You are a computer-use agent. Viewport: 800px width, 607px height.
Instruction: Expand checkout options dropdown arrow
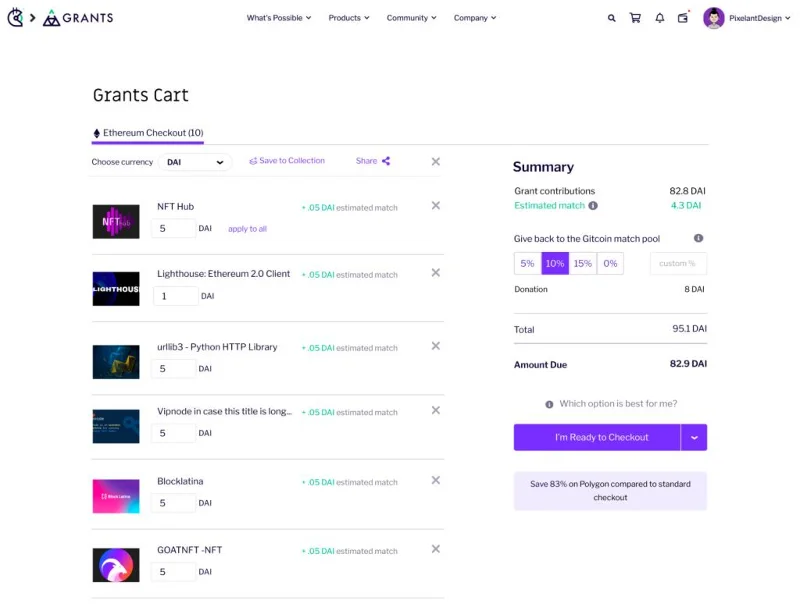694,437
